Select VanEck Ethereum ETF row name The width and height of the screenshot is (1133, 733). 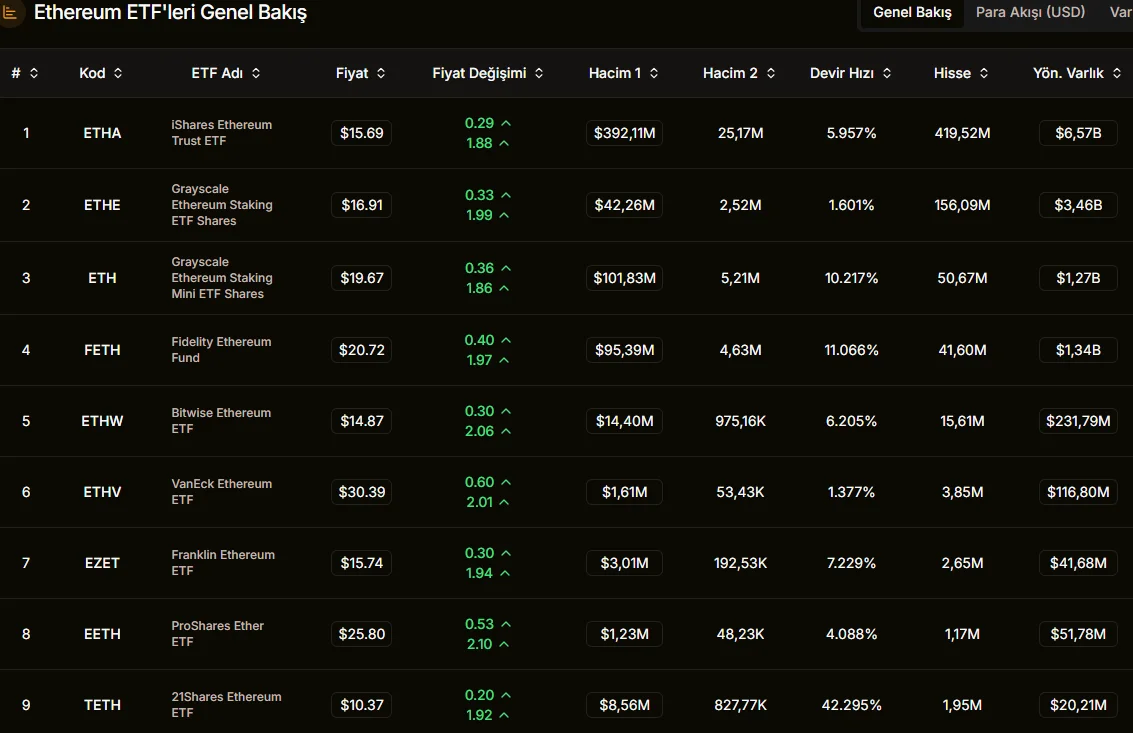coord(221,492)
